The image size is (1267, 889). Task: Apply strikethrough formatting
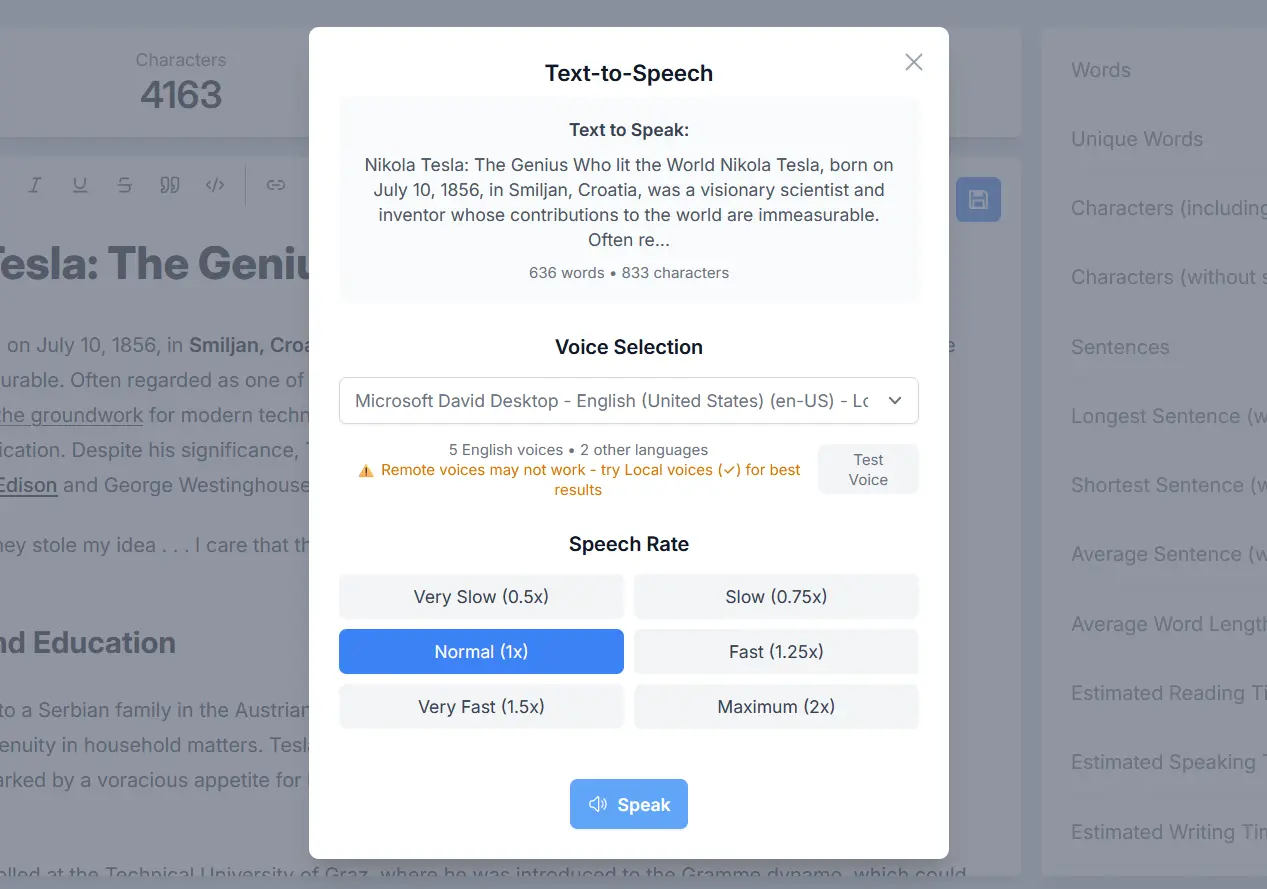[124, 185]
